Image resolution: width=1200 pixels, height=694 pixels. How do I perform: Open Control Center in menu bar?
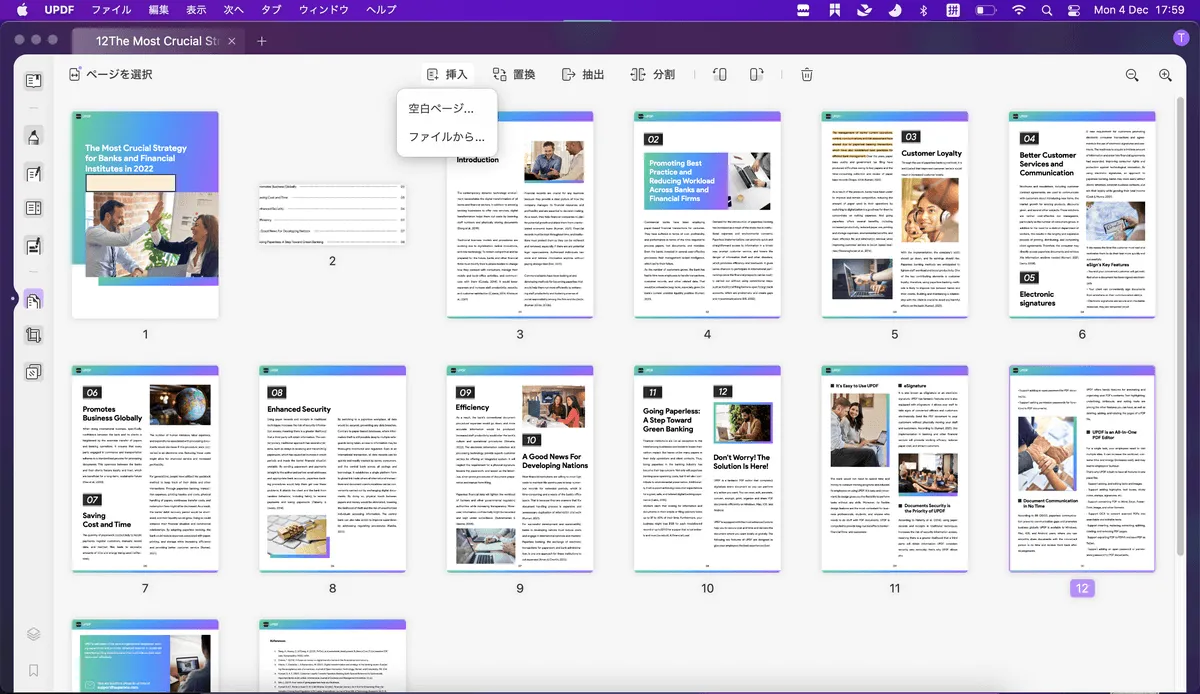[1075, 10]
